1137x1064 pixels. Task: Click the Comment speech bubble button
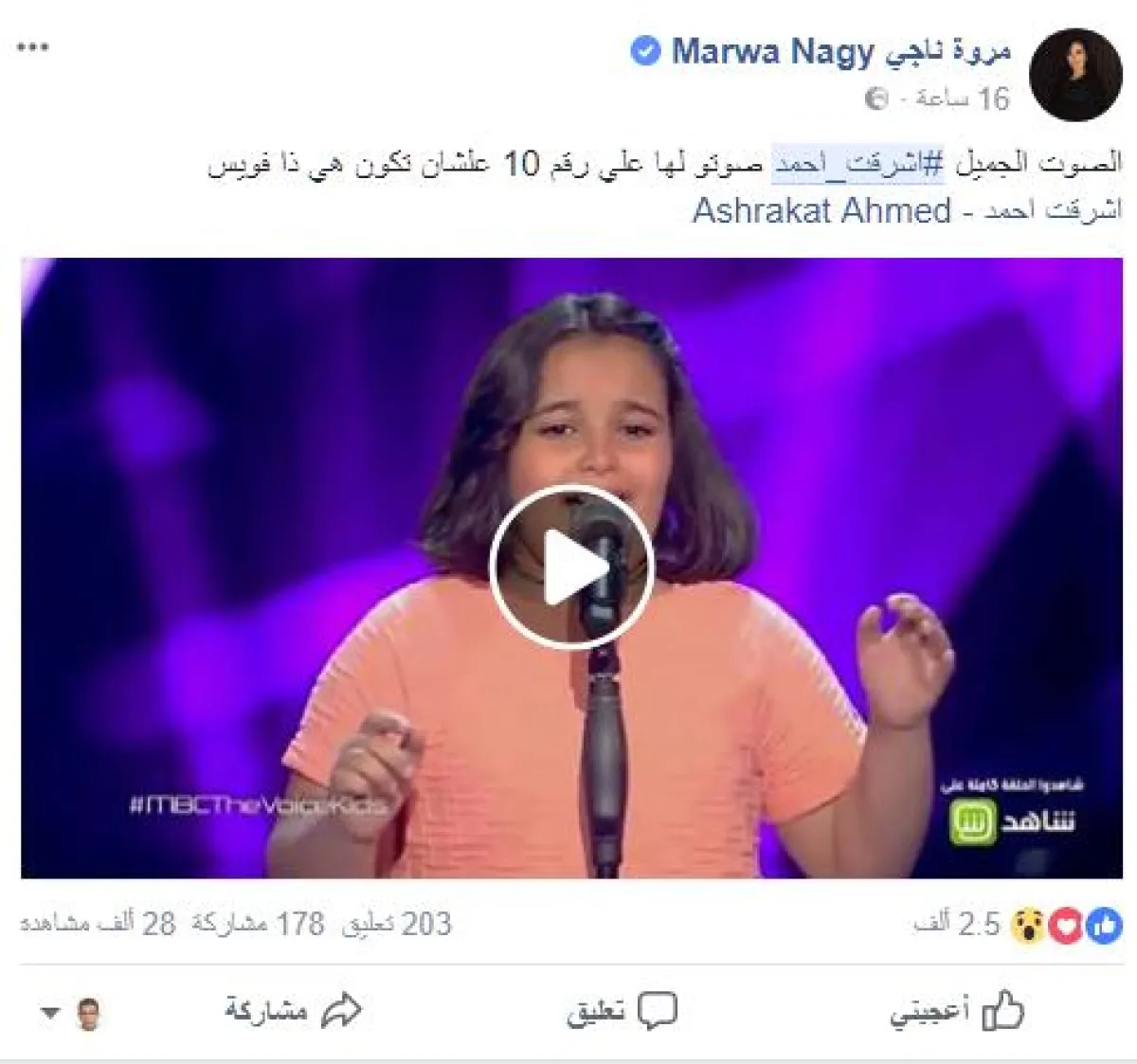click(622, 1012)
